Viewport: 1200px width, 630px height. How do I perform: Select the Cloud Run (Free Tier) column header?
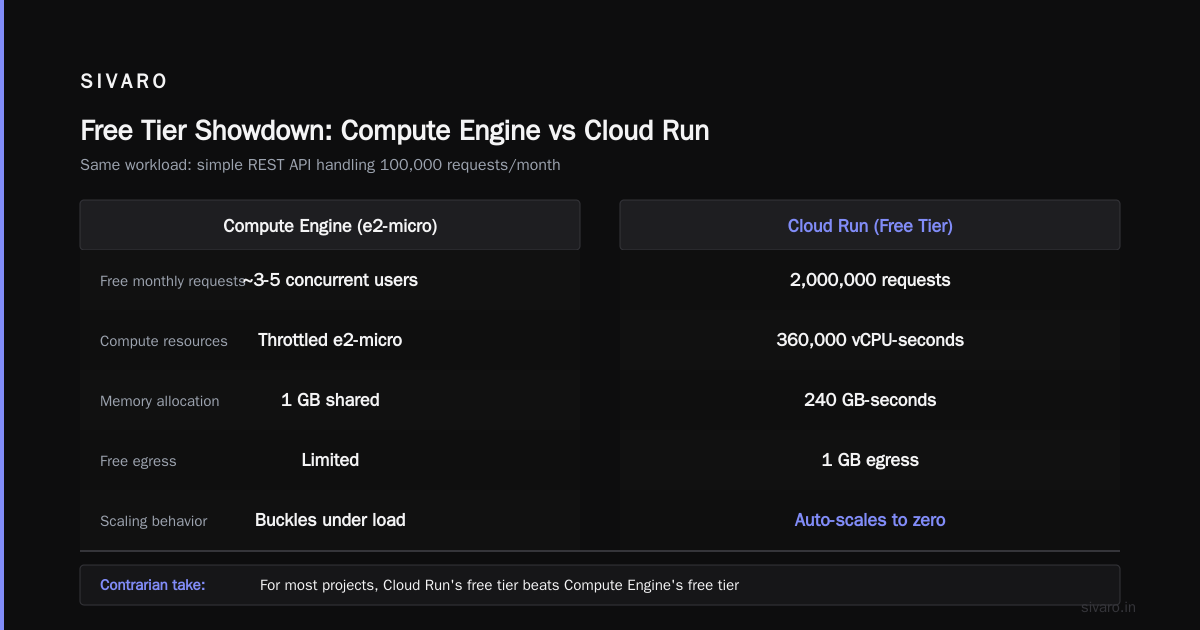(870, 226)
